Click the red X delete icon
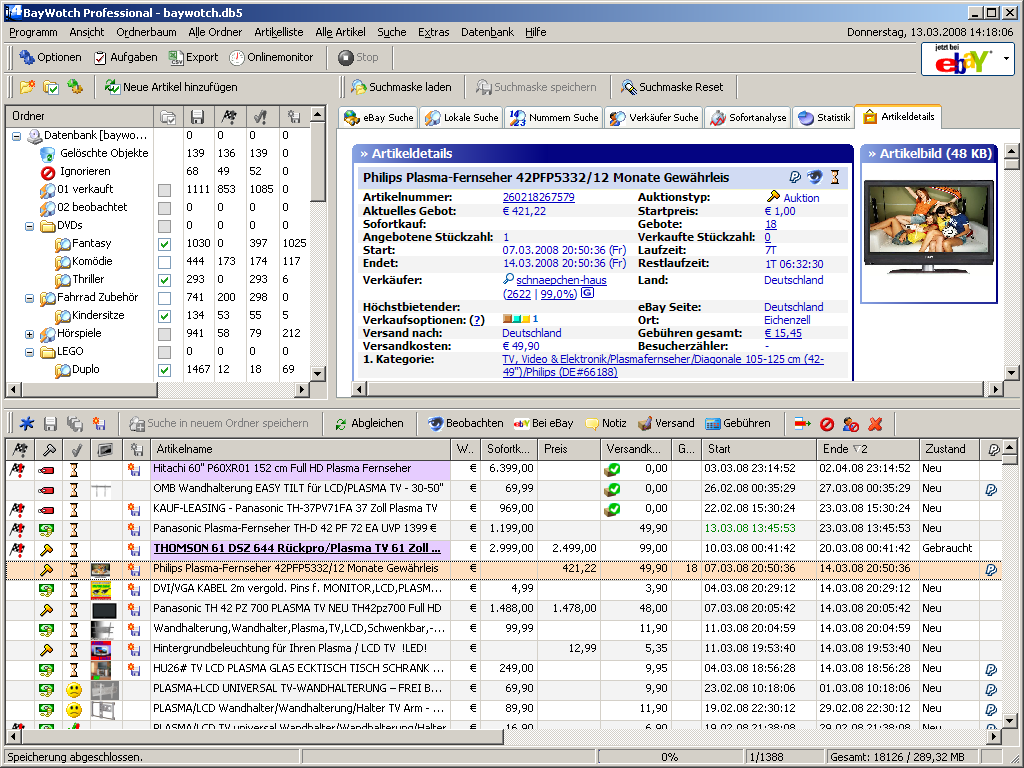This screenshot has height=768, width=1024. point(875,424)
